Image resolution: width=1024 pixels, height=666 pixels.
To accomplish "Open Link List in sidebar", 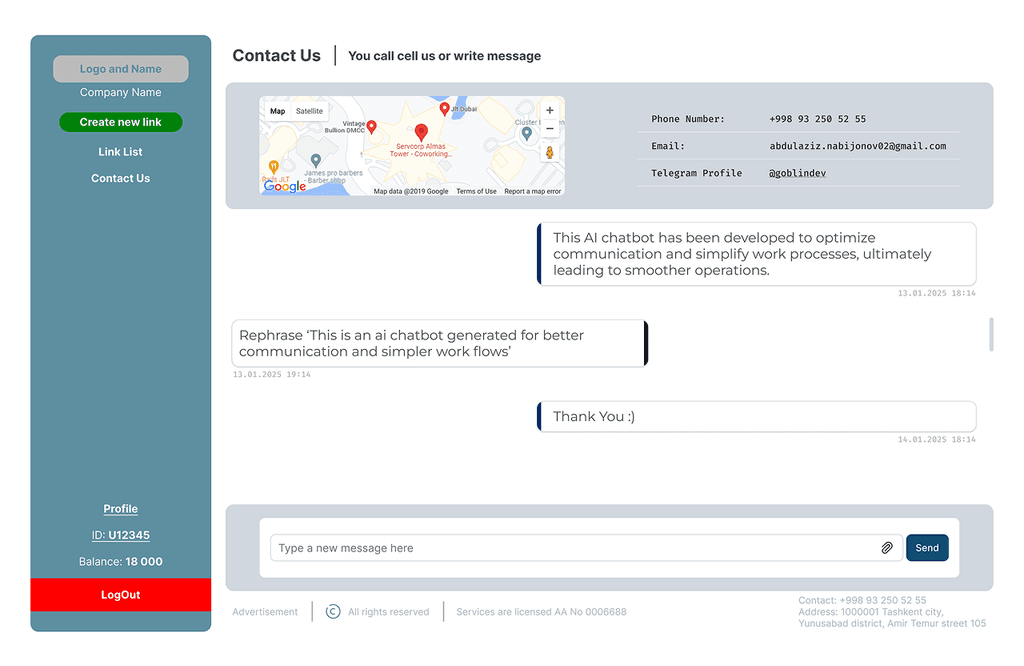I will (120, 152).
